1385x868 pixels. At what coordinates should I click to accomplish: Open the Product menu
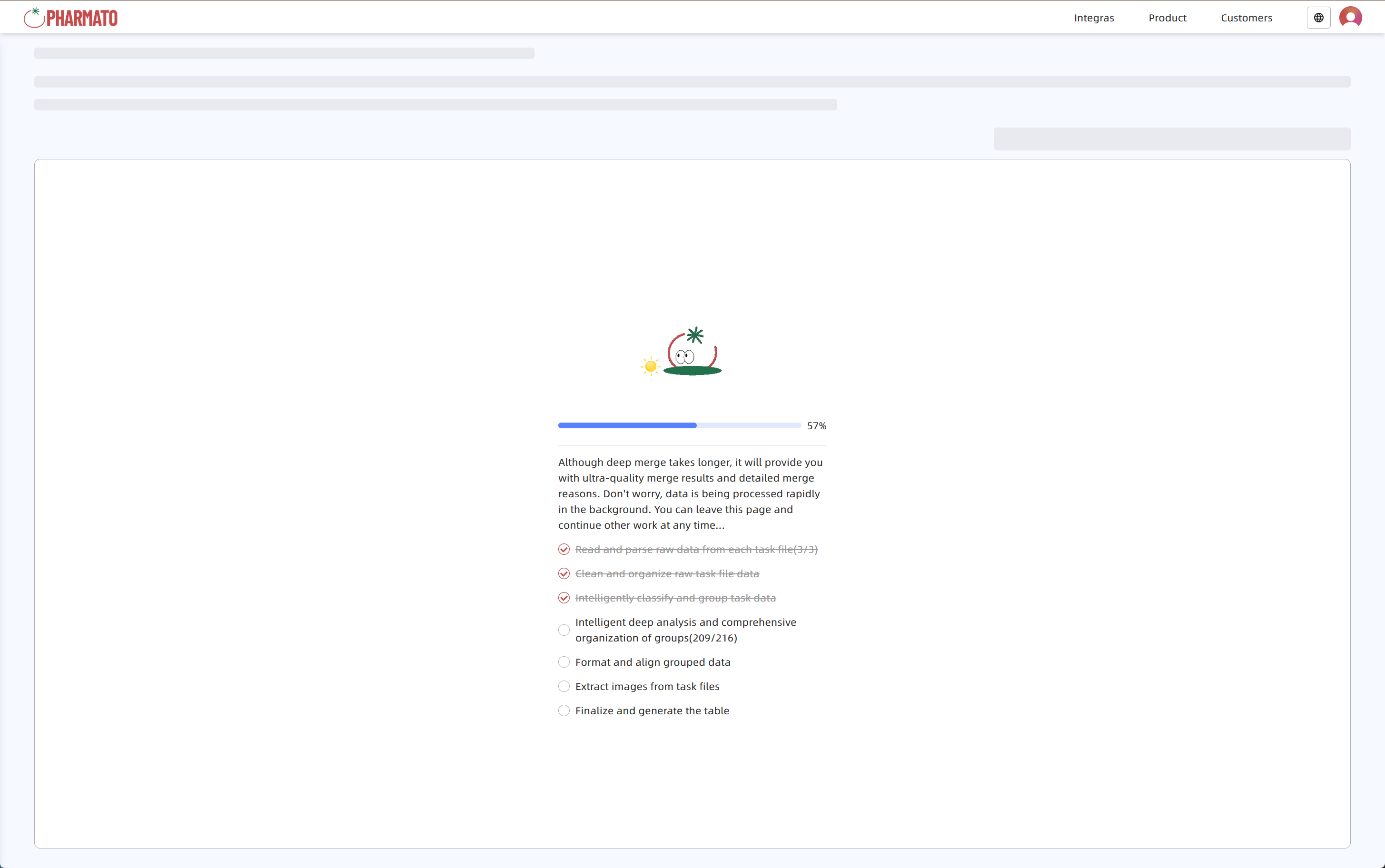click(1167, 18)
